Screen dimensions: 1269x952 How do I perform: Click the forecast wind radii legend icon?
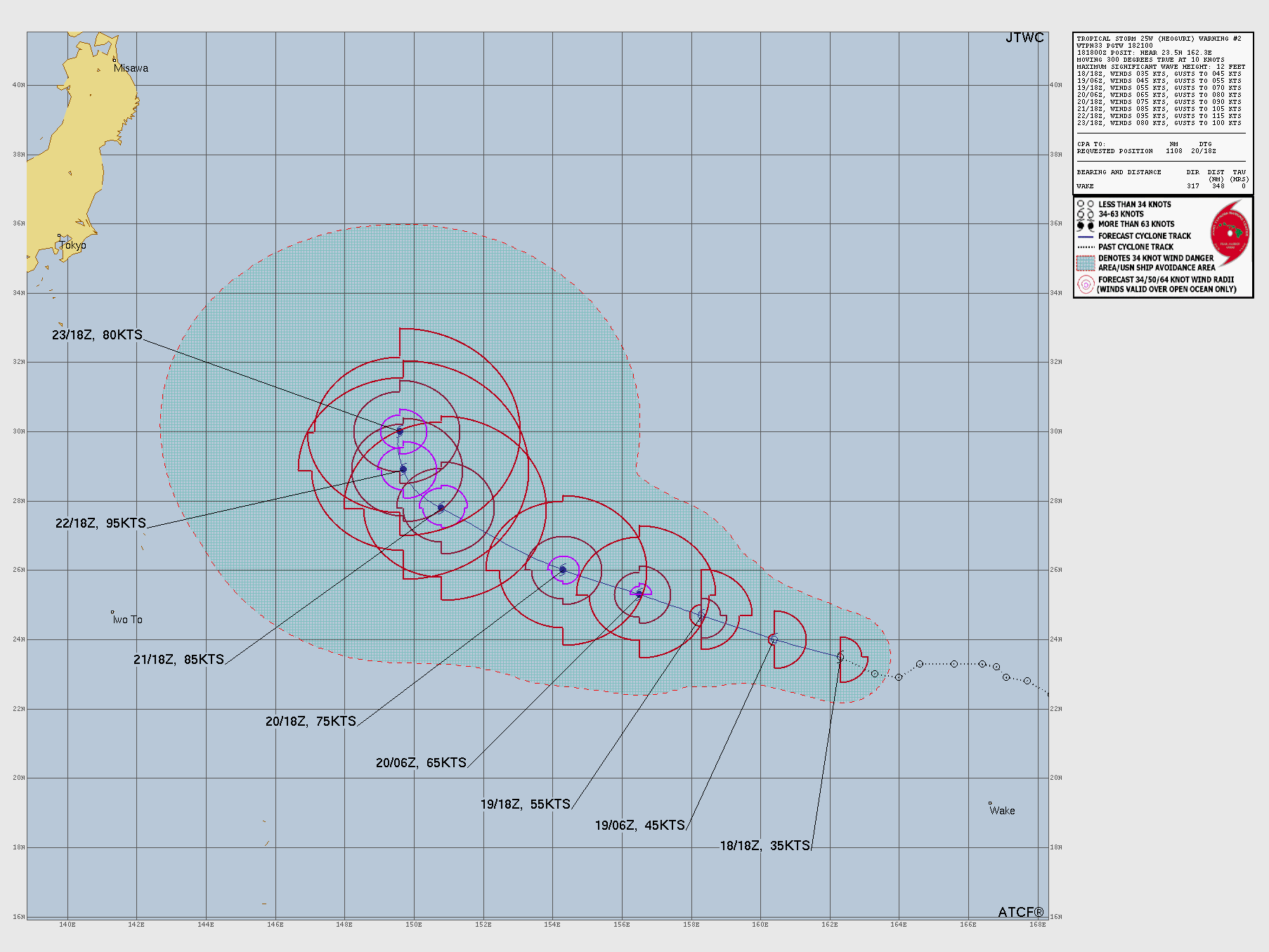[1086, 285]
